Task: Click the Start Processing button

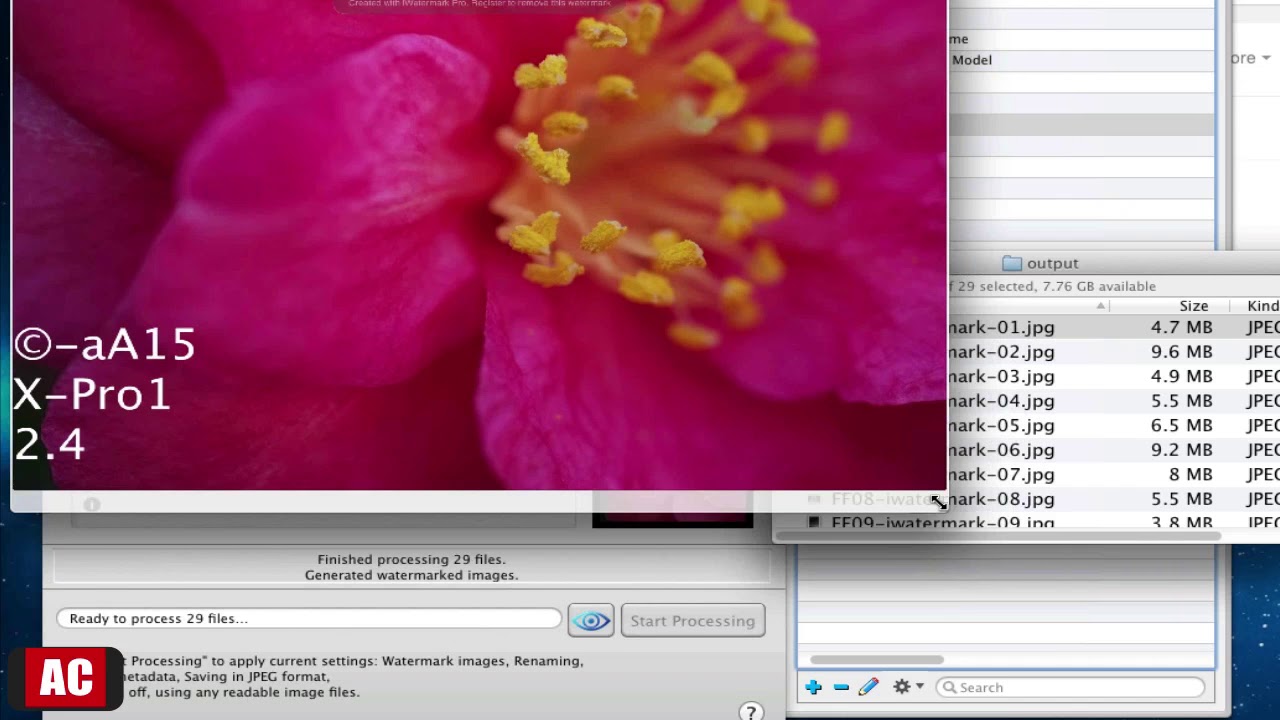Action: pos(693,621)
